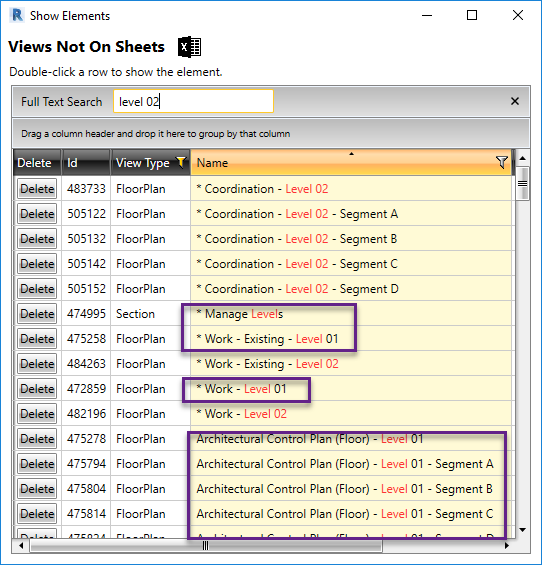
Task: Select '* Coordination - Level 02 - Segment D'
Action: [x=351, y=289]
